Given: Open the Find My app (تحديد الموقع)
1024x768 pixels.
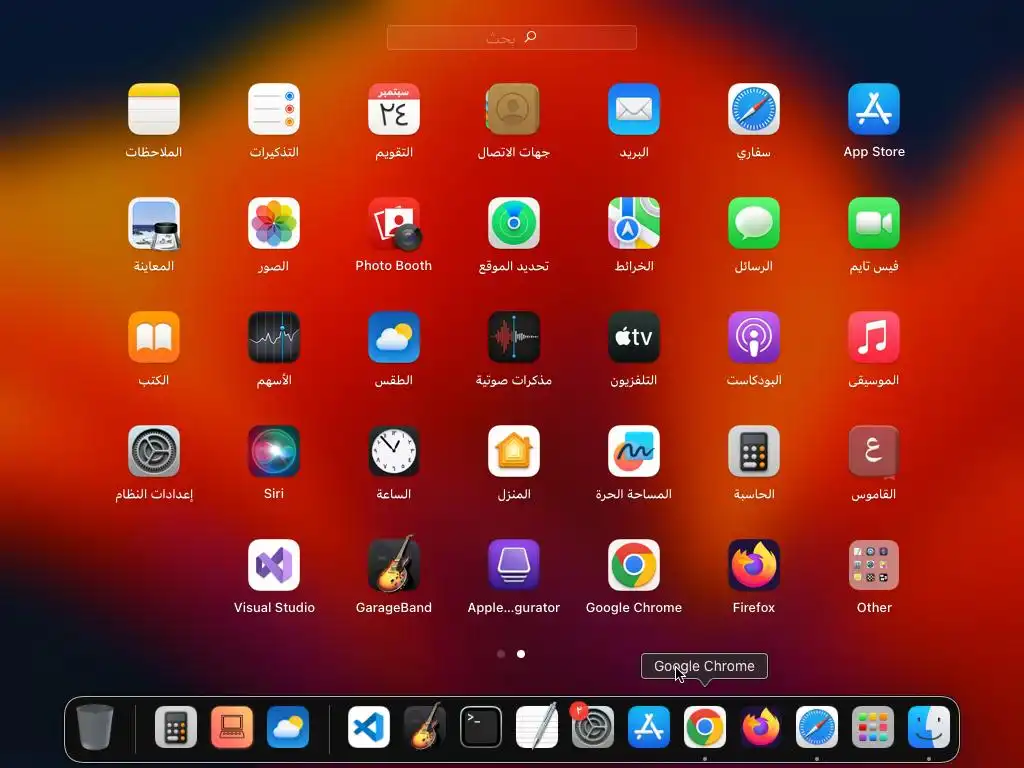Looking at the screenshot, I should pyautogui.click(x=513, y=223).
